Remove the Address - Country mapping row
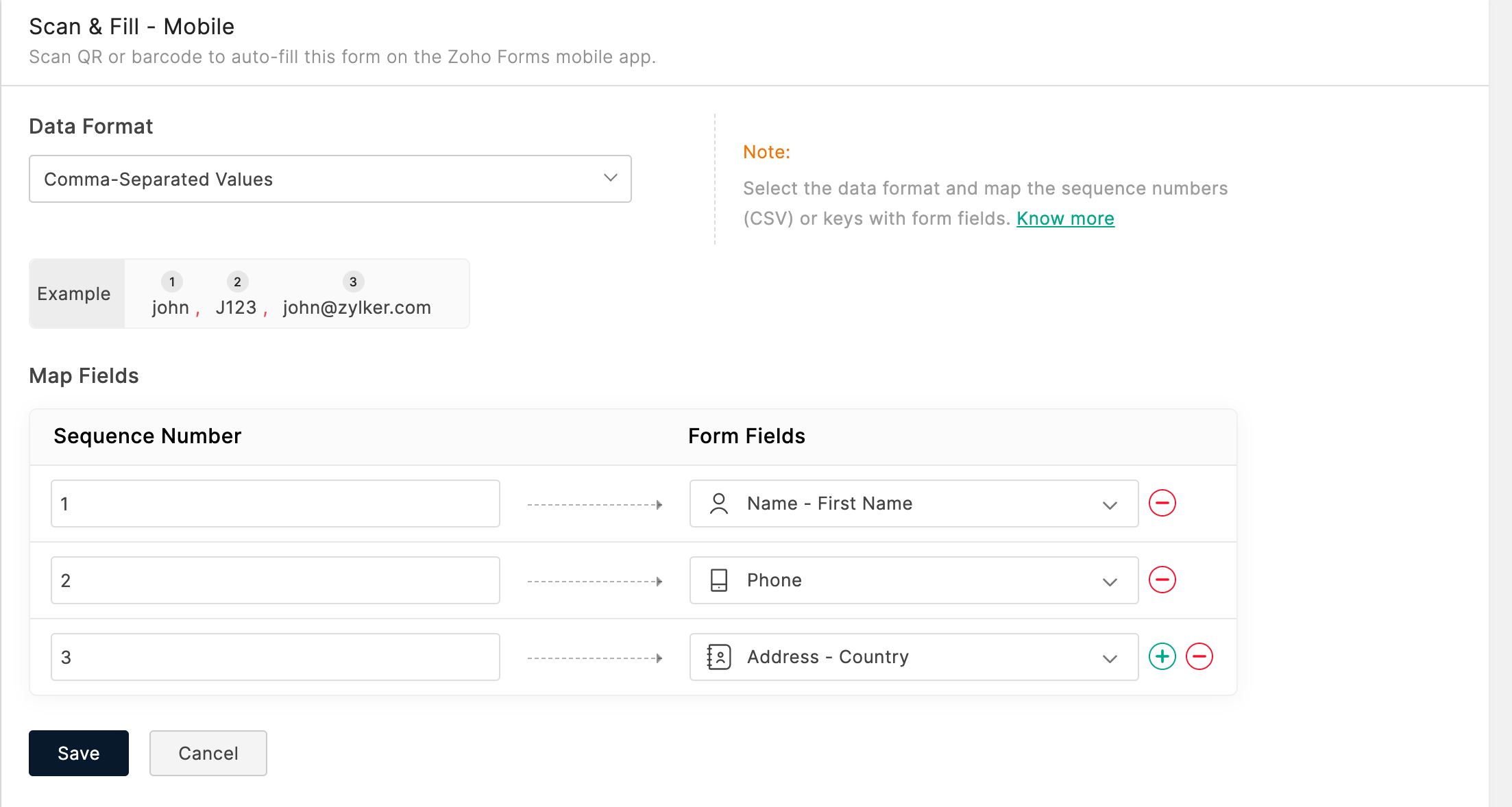This screenshot has width=1512, height=807. pos(1199,657)
